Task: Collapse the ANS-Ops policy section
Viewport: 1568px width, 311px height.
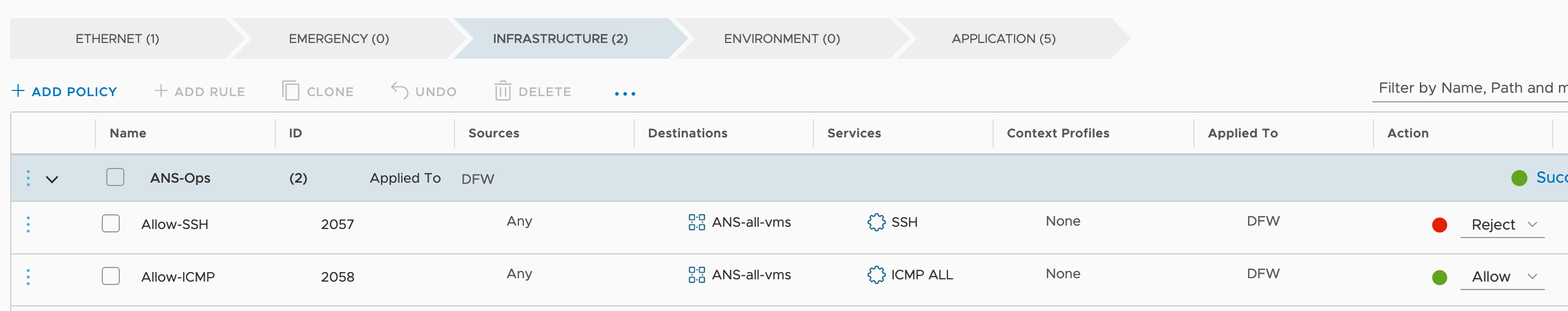Action: click(52, 180)
